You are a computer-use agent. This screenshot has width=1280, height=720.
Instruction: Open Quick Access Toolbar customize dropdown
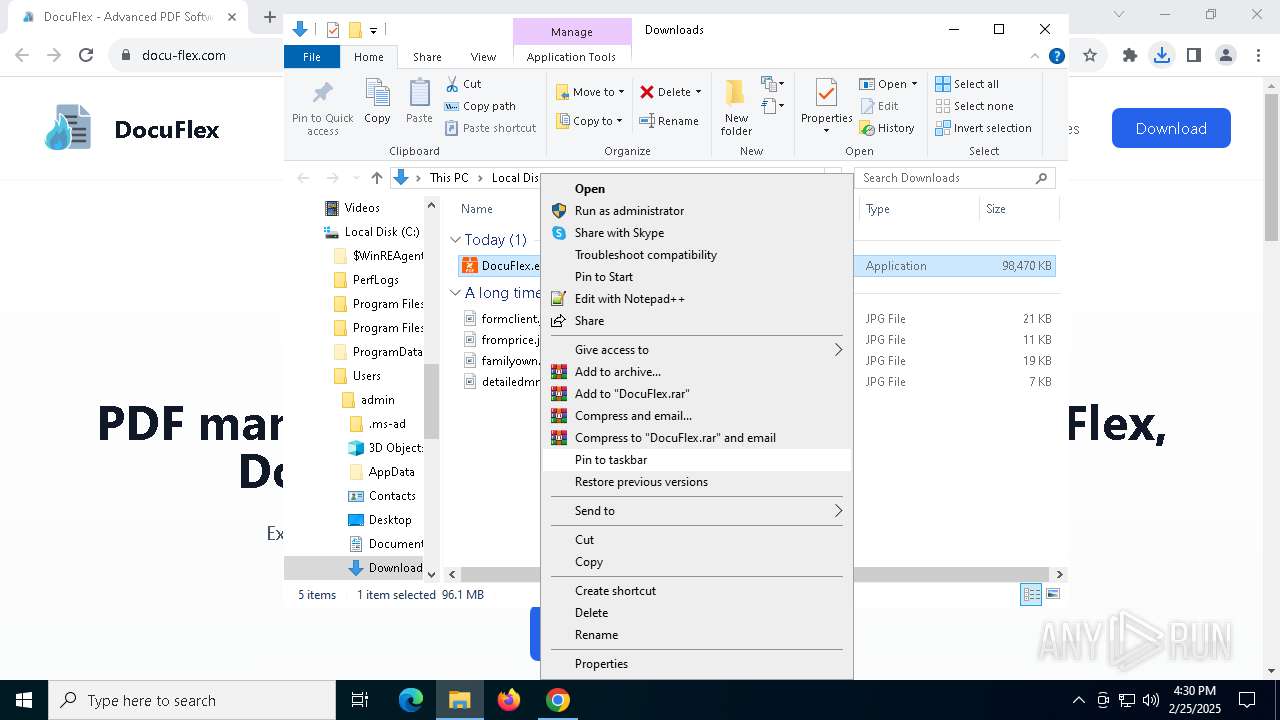(x=374, y=30)
